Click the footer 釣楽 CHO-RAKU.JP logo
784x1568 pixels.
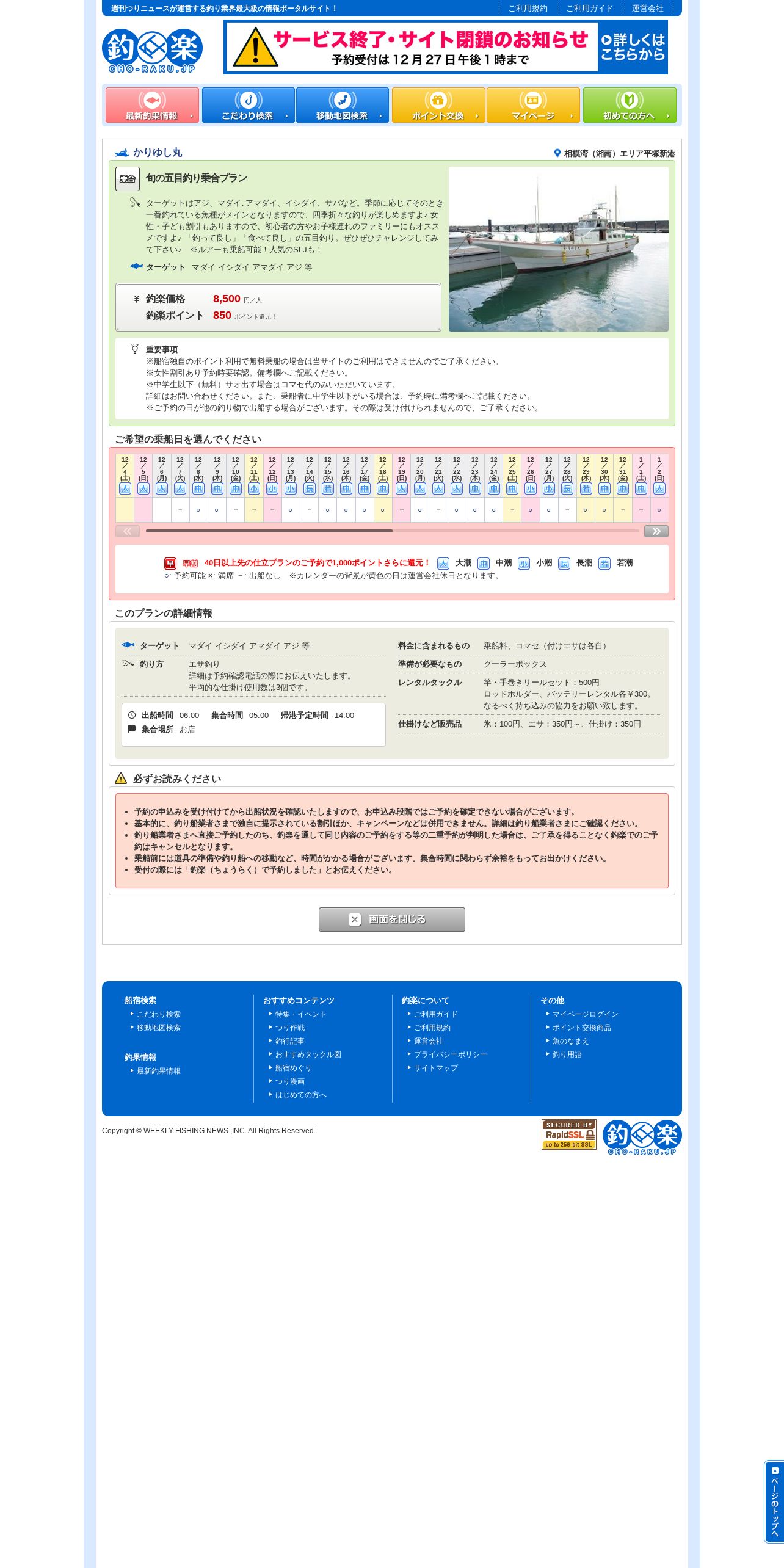(x=642, y=1137)
